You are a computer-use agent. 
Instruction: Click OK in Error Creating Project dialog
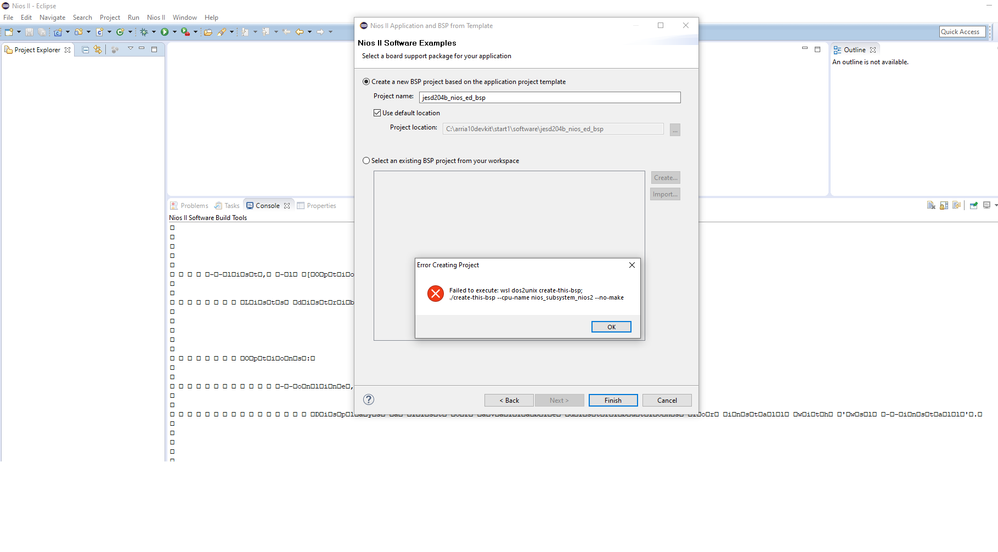coord(611,327)
